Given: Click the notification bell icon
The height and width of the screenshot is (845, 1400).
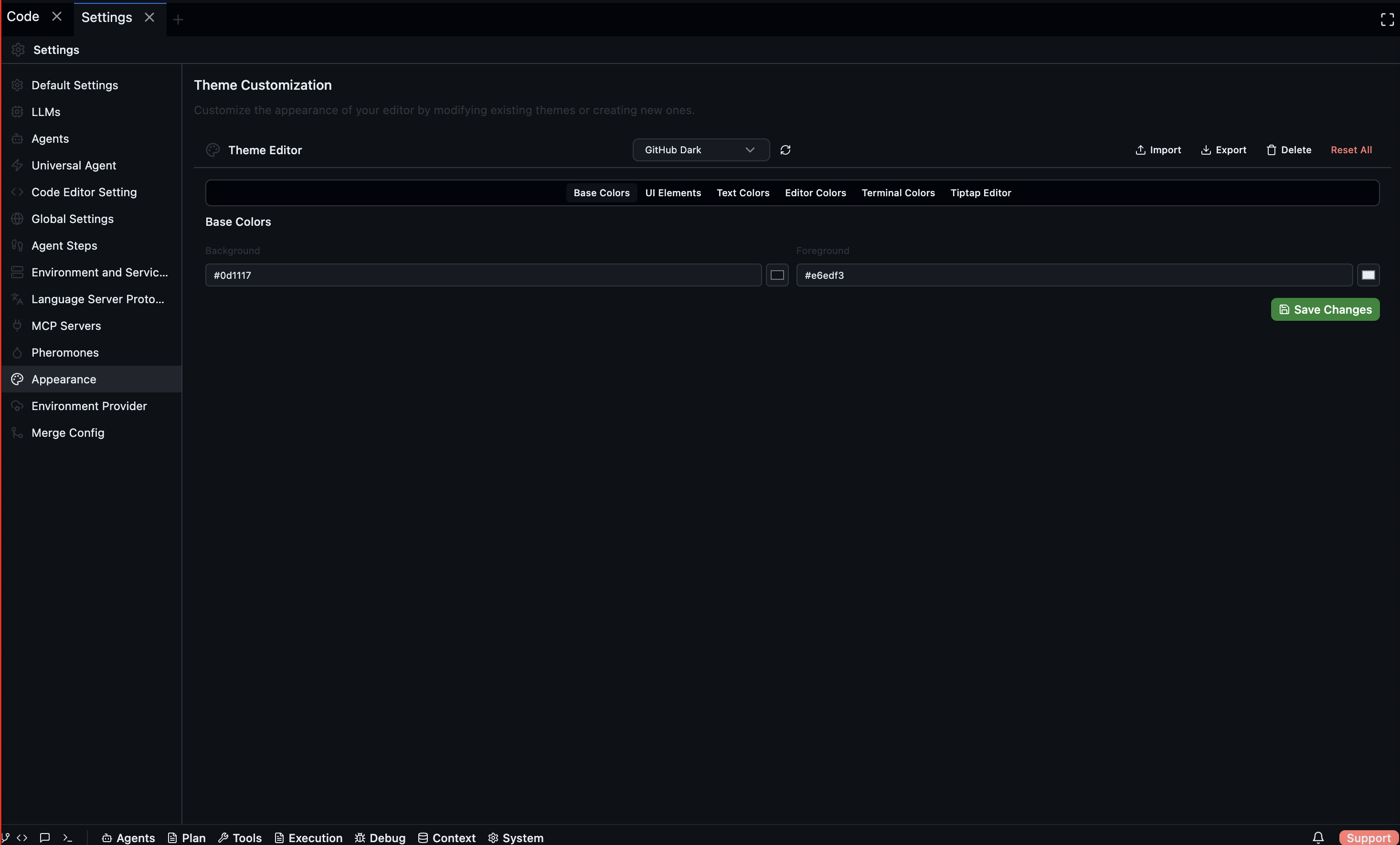Looking at the screenshot, I should (x=1317, y=837).
